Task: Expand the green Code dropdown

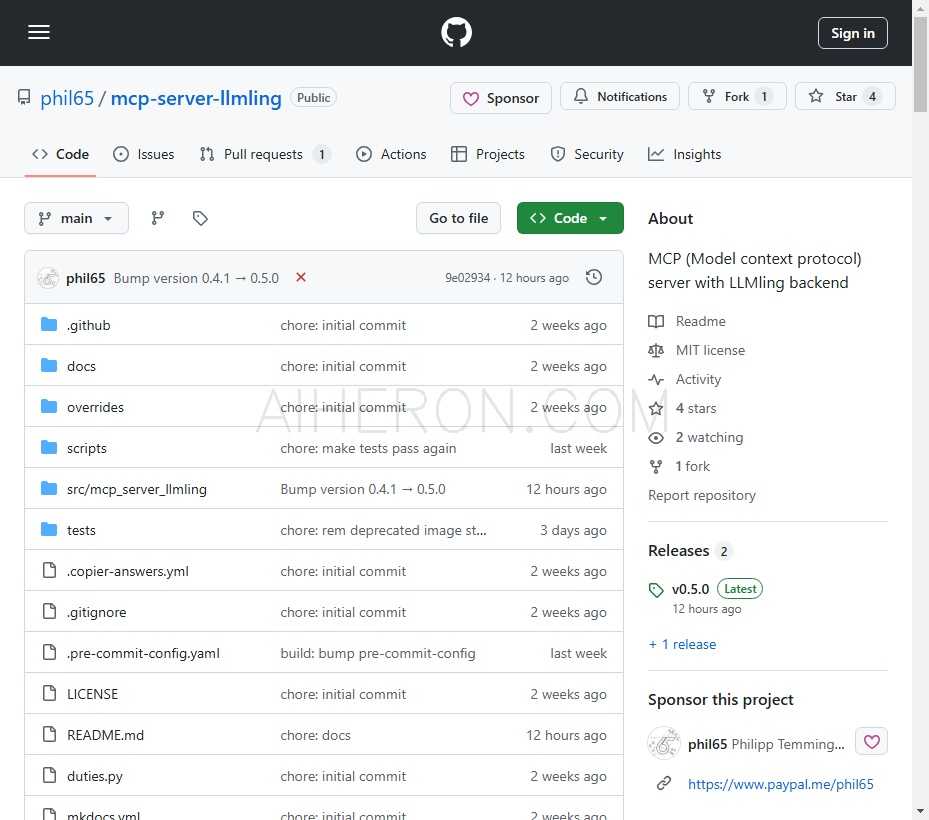Action: point(570,218)
